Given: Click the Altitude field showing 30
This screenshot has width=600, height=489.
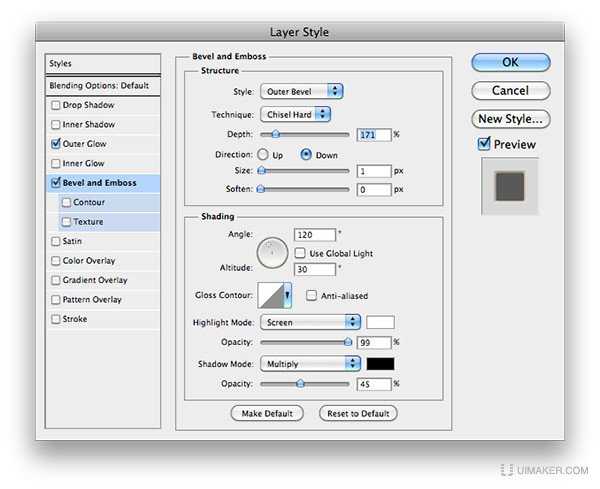Looking at the screenshot, I should (315, 269).
